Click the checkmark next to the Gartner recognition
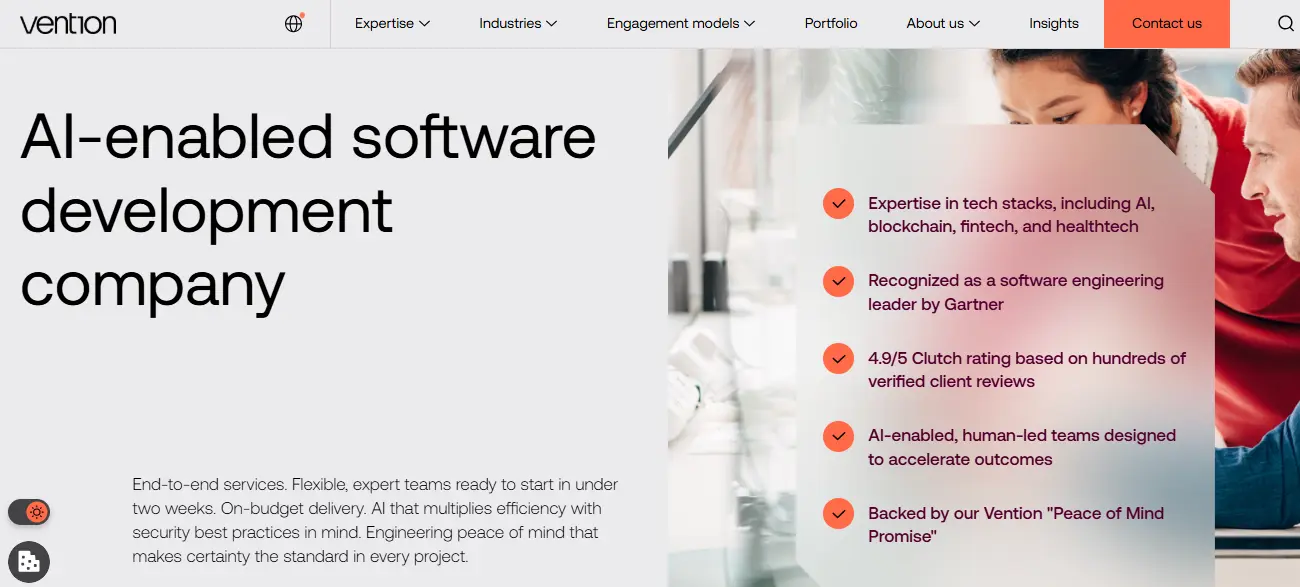The height and width of the screenshot is (587, 1300). [838, 282]
